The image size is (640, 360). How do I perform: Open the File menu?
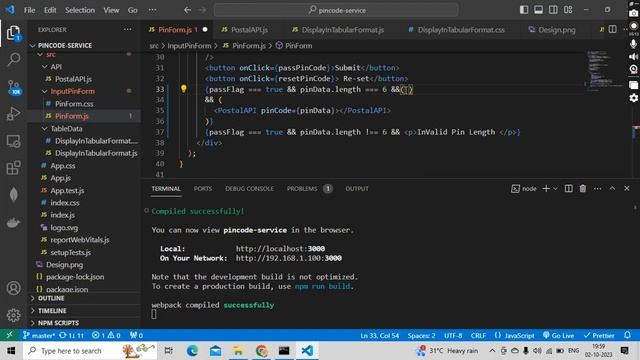tap(29, 10)
